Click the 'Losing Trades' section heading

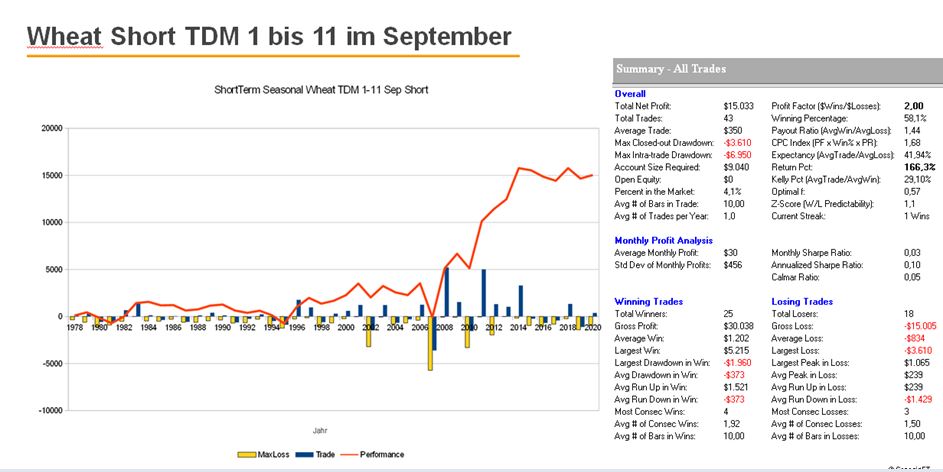click(803, 301)
